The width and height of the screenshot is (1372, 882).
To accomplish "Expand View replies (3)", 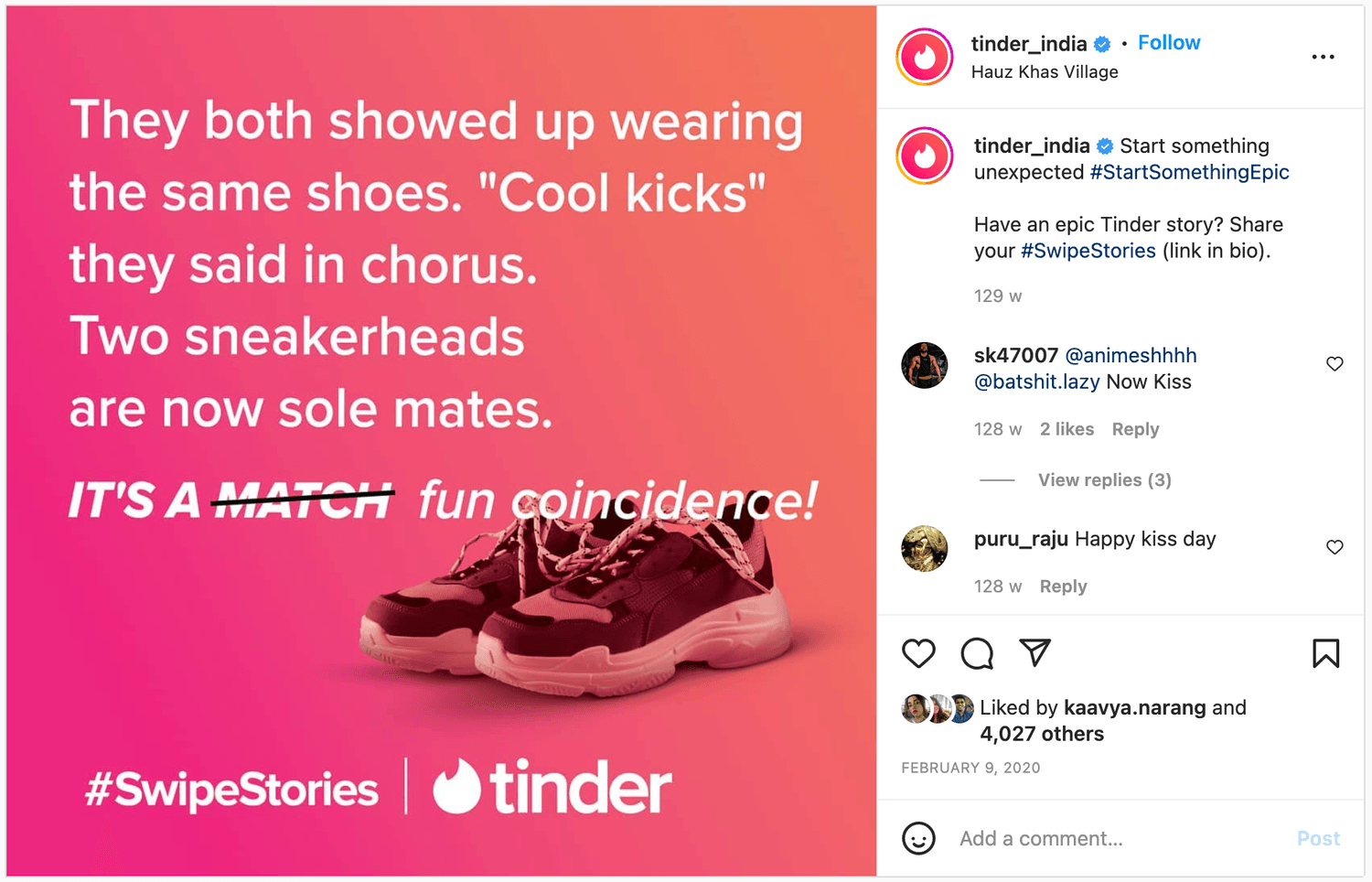I will point(1104,480).
